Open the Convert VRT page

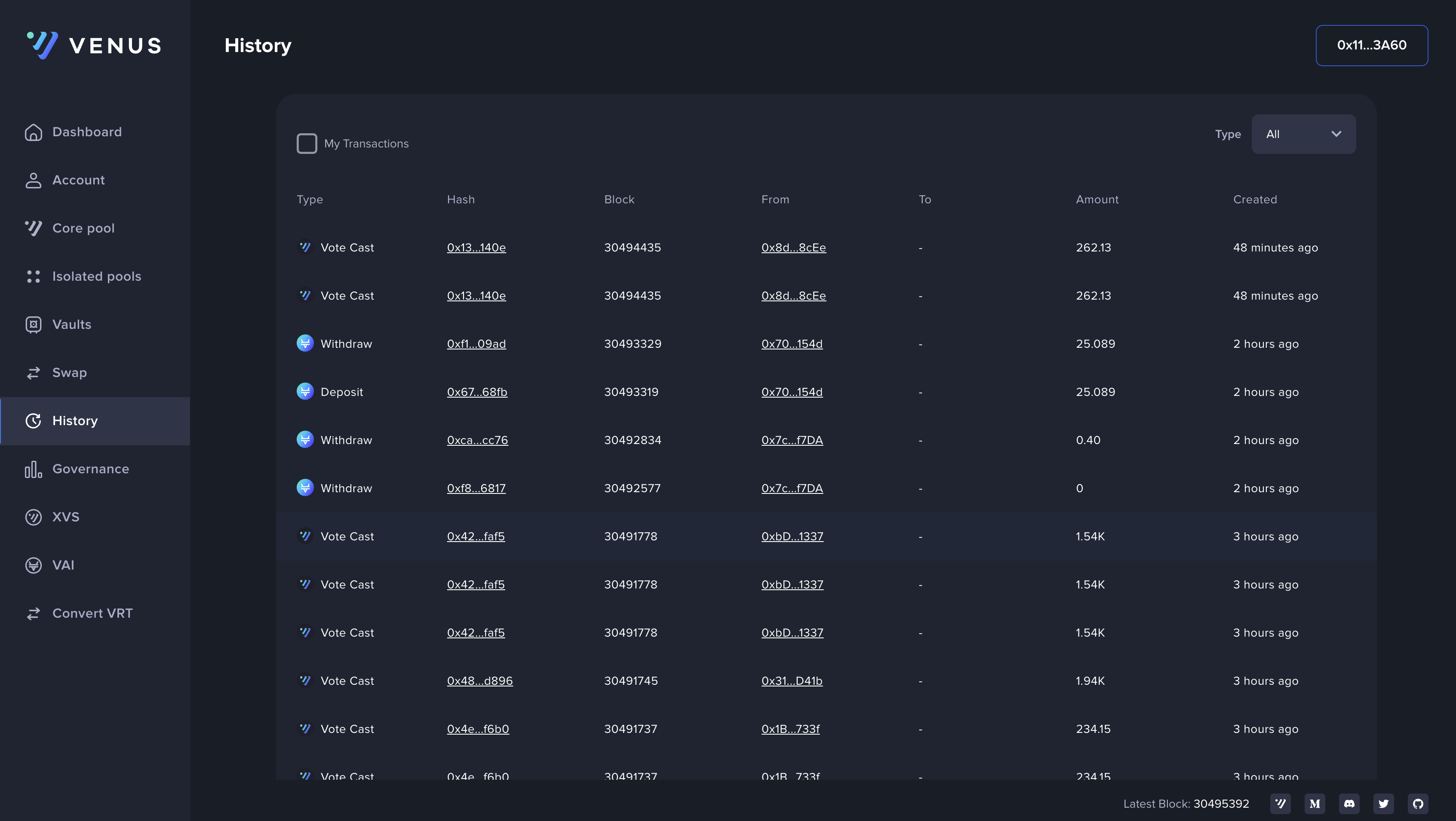click(x=92, y=613)
